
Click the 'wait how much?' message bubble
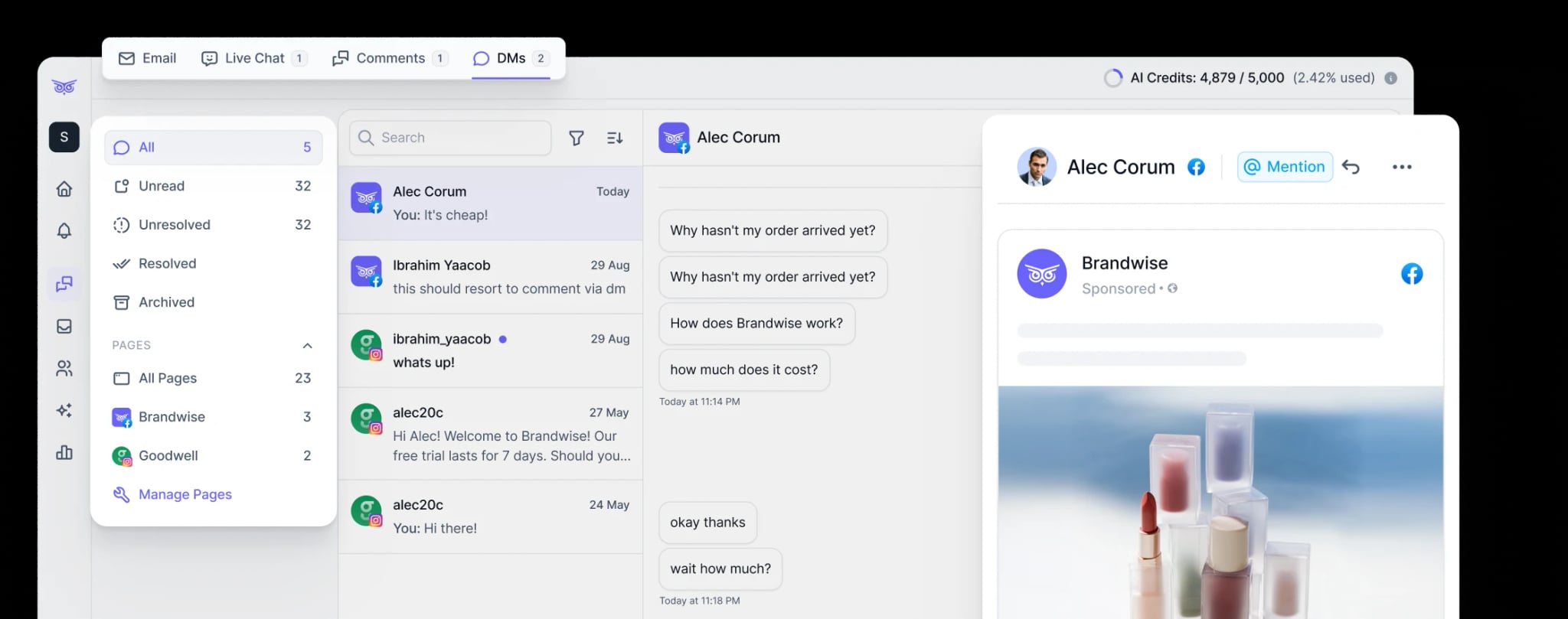click(720, 569)
